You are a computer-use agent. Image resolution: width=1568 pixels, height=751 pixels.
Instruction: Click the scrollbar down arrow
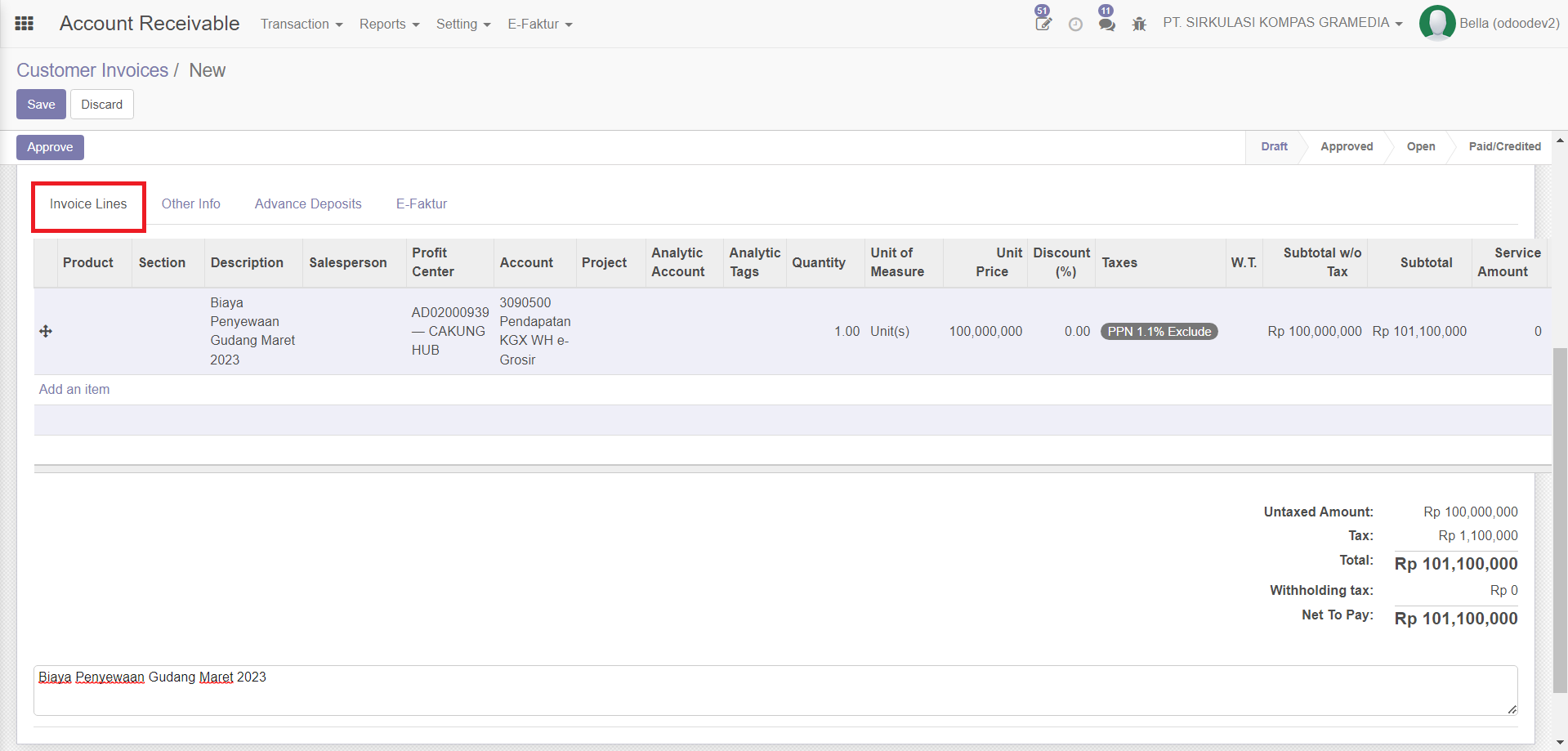tap(1560, 743)
